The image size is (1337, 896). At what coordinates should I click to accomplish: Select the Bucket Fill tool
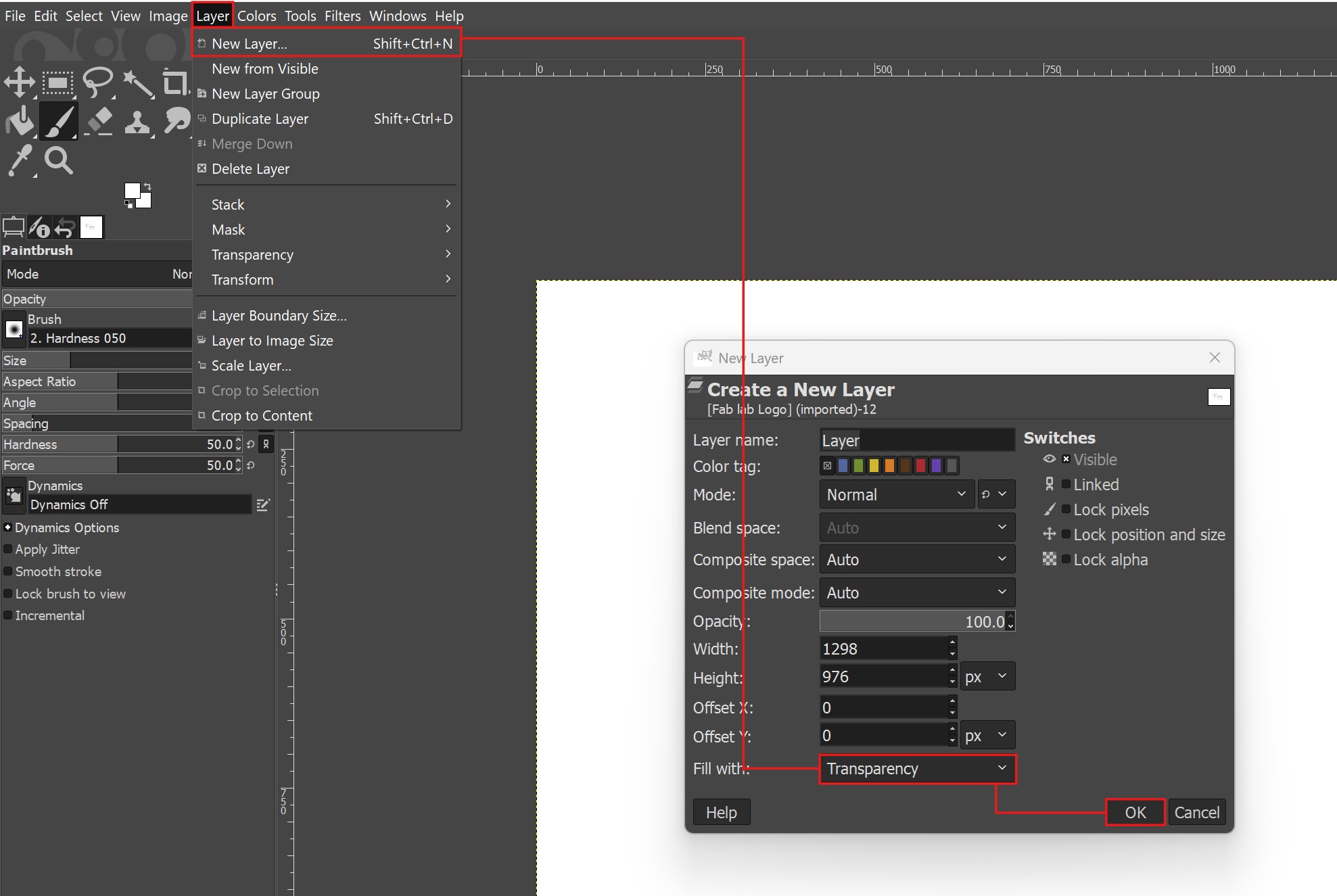pos(20,121)
